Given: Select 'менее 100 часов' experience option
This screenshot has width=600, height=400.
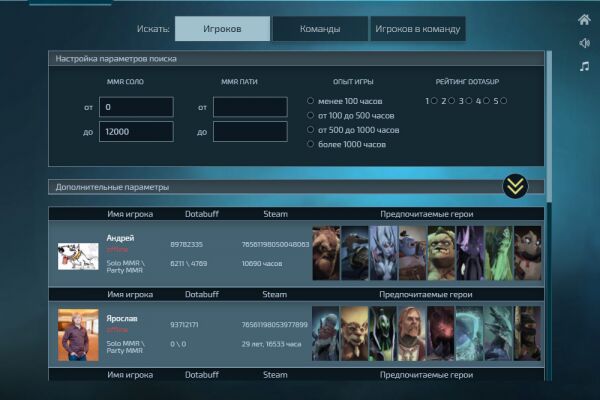Looking at the screenshot, I should click(310, 101).
